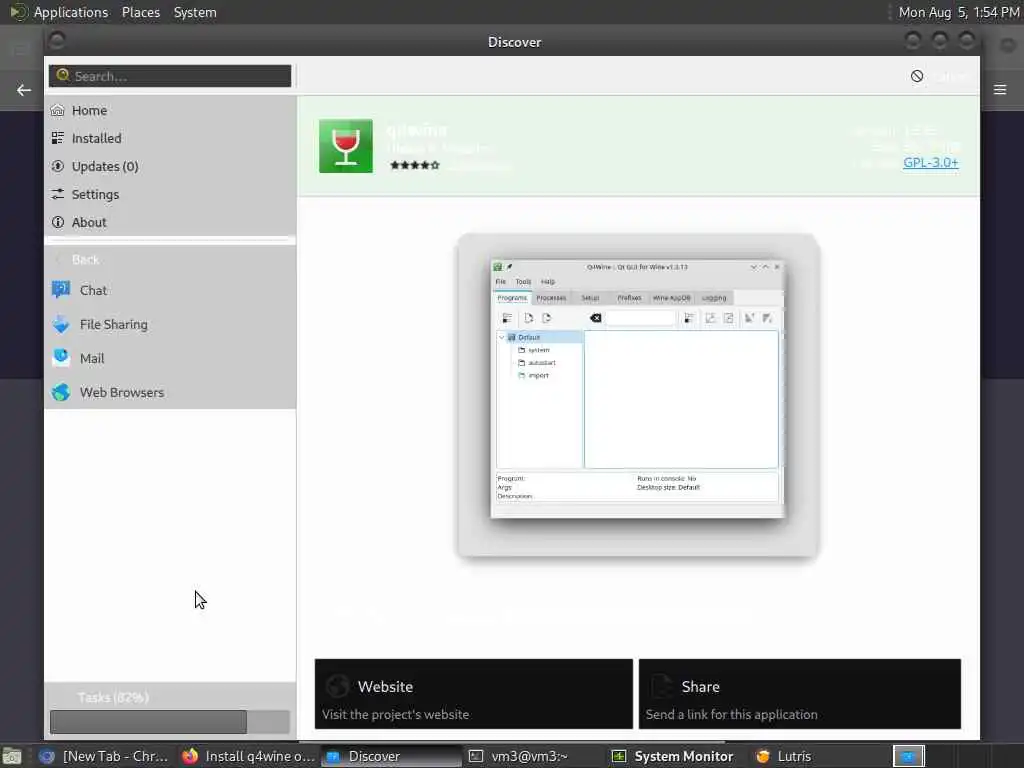
Task: Click the tasks progress bar
Action: tap(170, 722)
